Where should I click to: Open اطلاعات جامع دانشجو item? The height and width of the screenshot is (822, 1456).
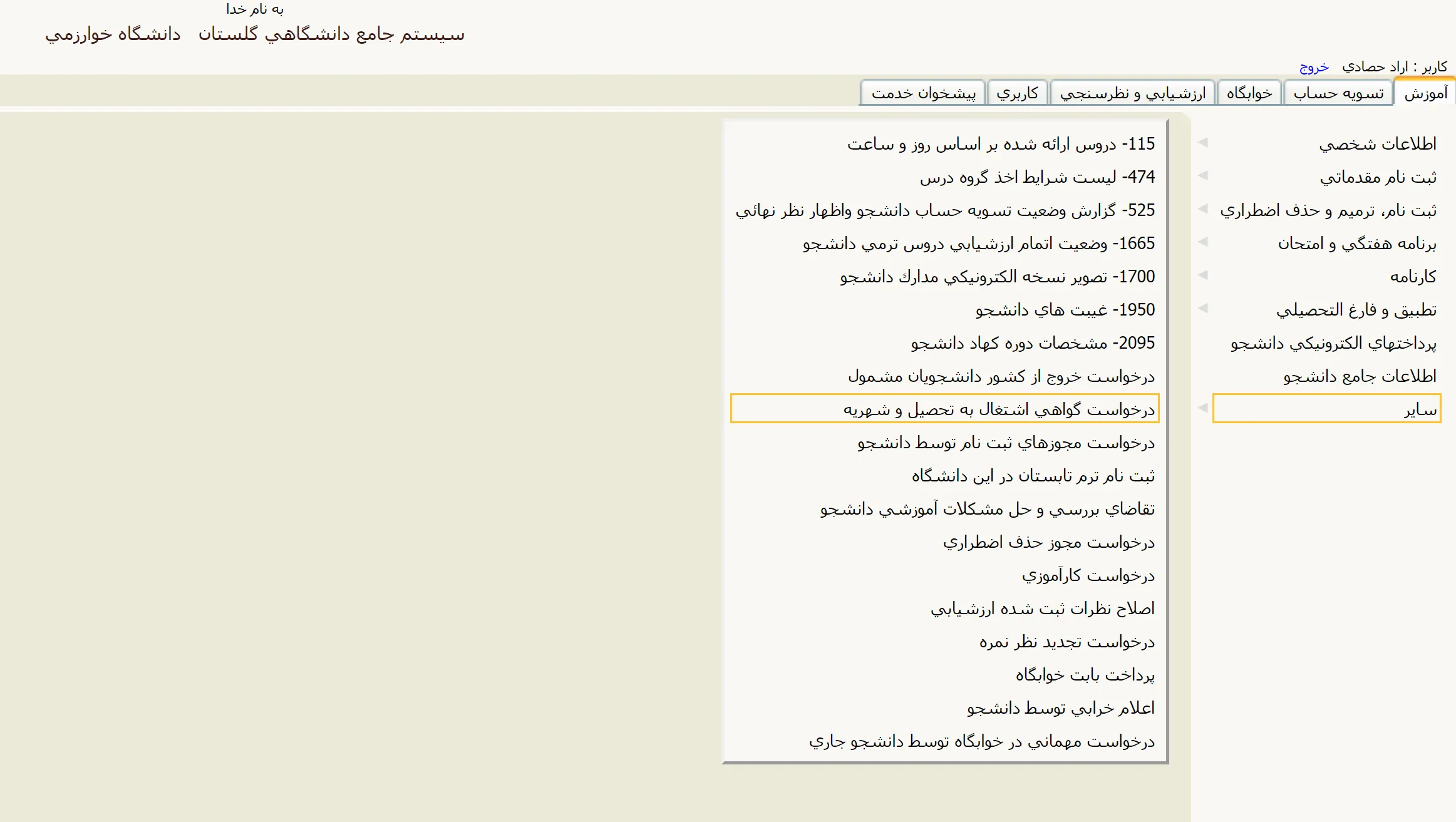coord(1360,376)
